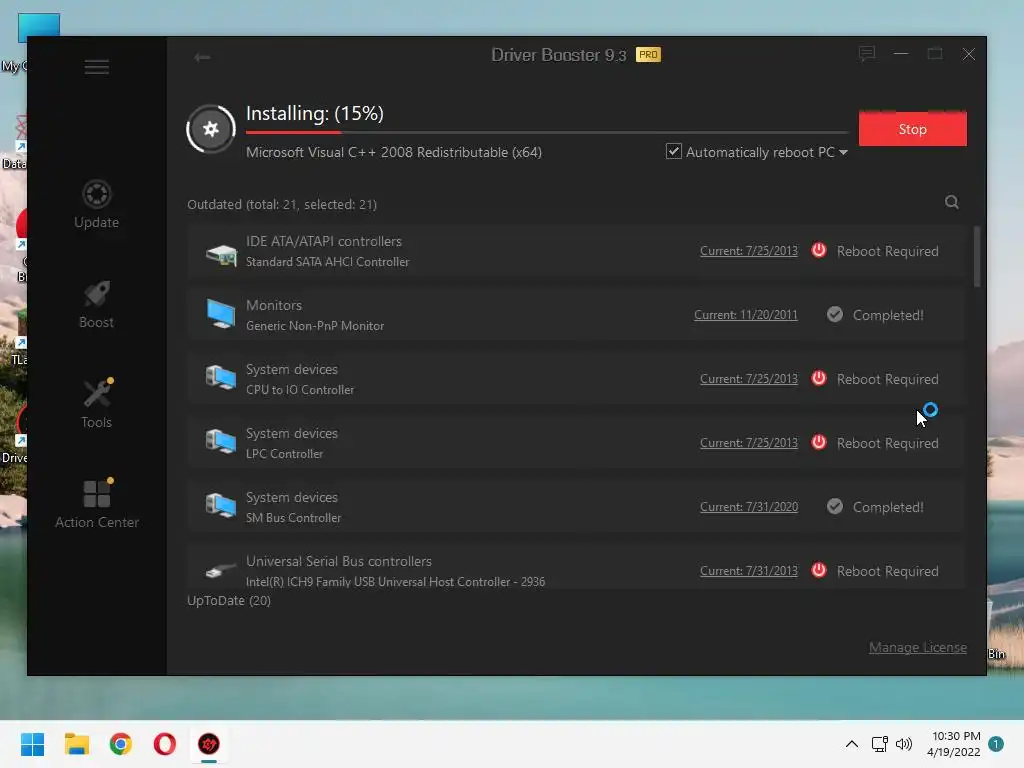Click reboot power icon for LPC Controller

pos(818,442)
